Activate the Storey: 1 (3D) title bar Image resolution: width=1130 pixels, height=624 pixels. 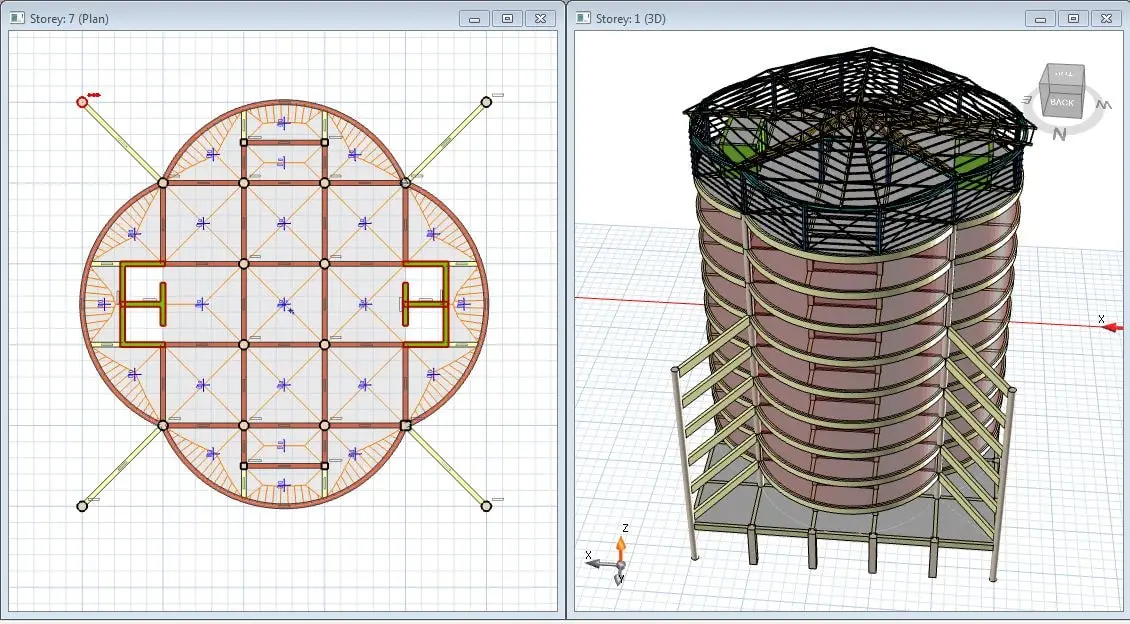[800, 18]
